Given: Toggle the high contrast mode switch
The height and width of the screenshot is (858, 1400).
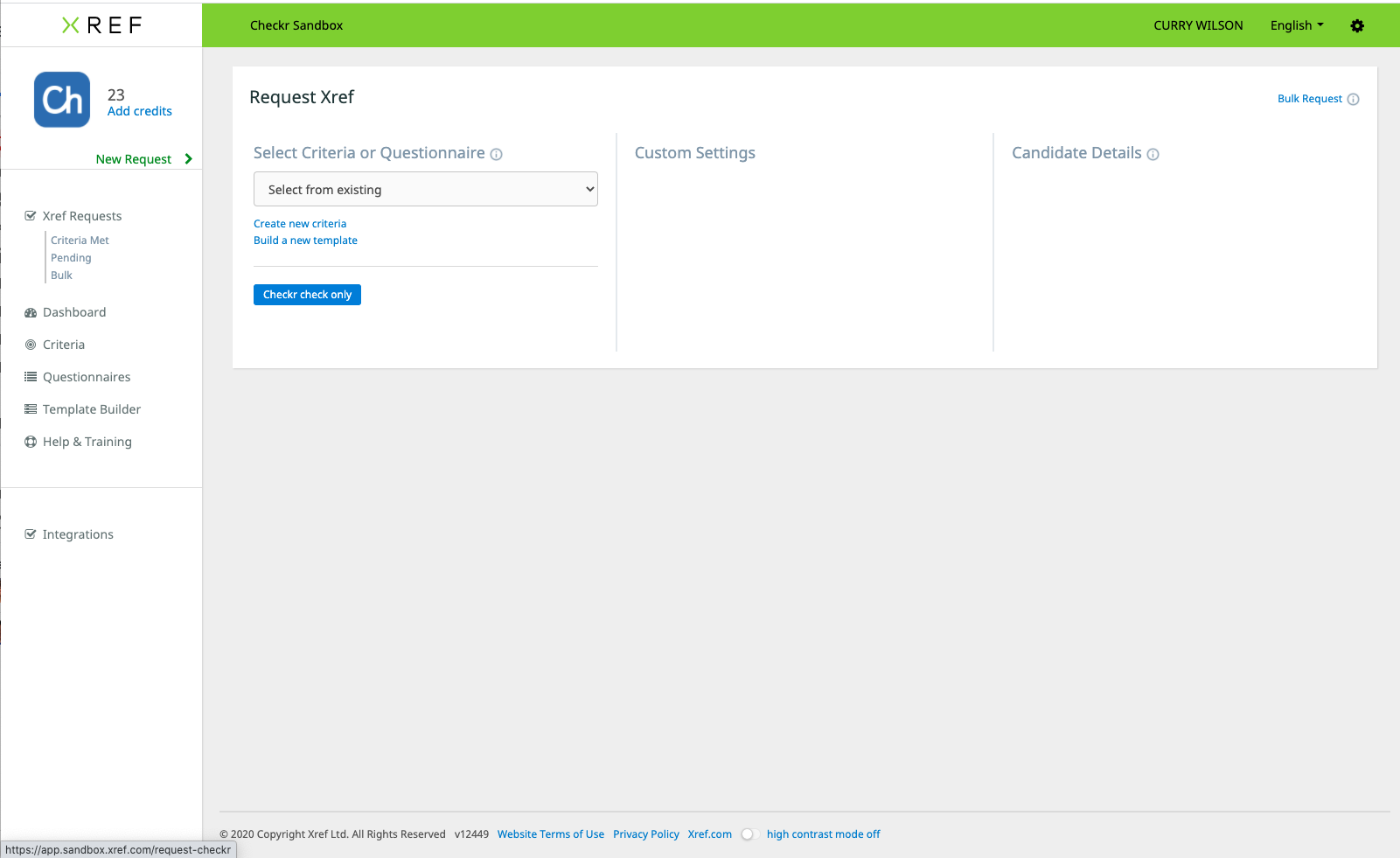Looking at the screenshot, I should pos(750,834).
